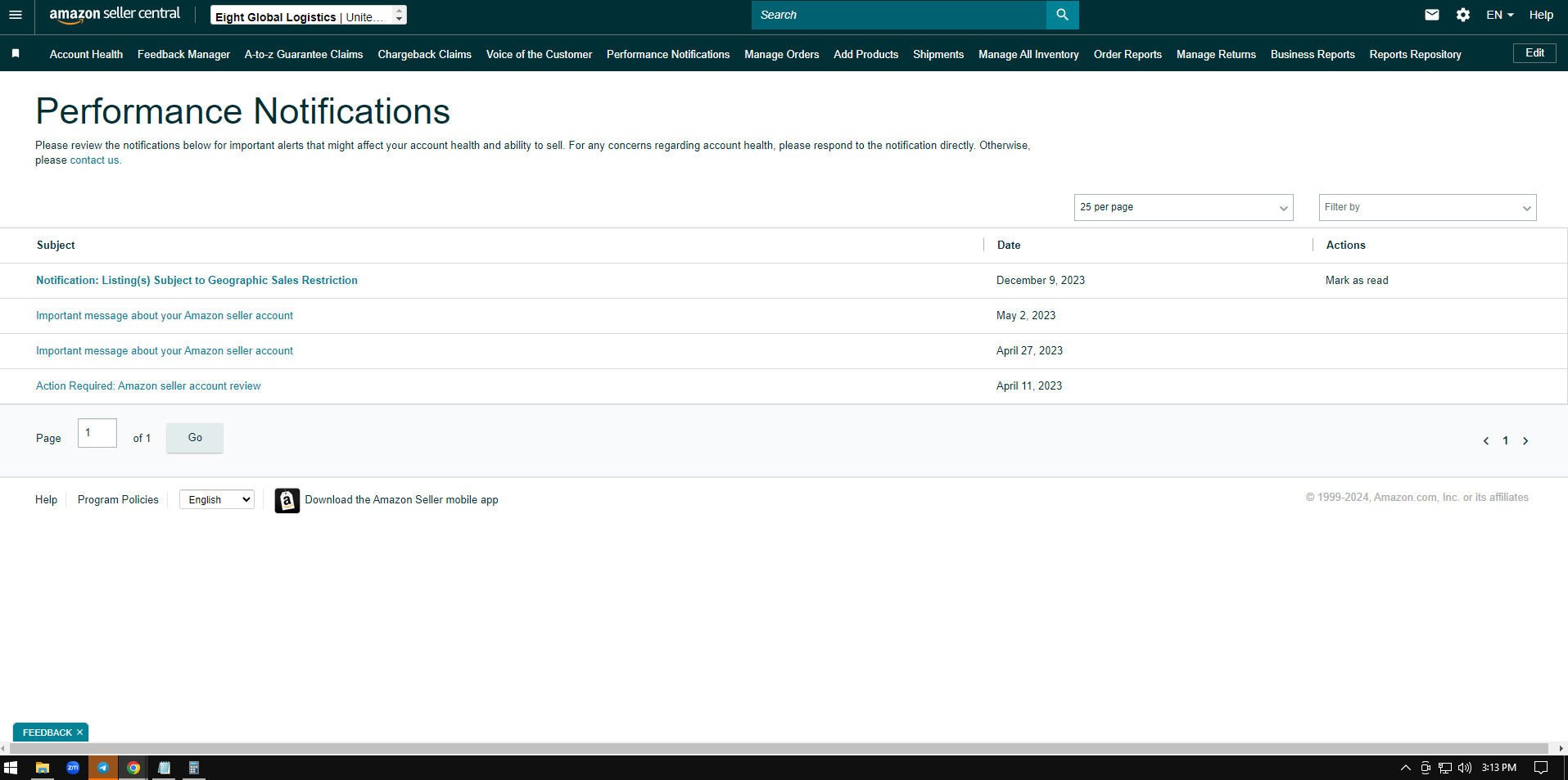Go to Chargeback Claims
Screen dimensions: 1568x780
coord(424,54)
